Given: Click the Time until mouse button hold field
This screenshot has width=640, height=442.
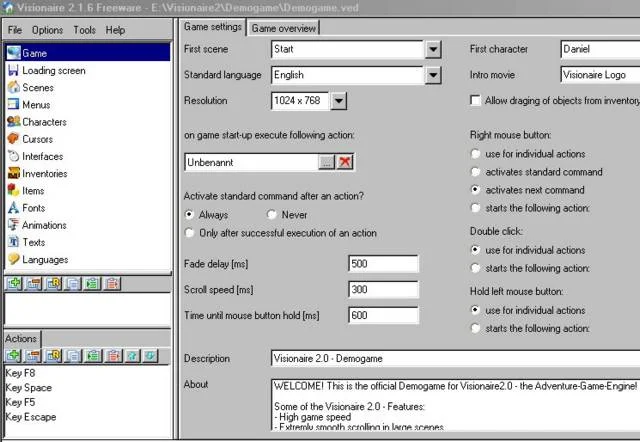Looking at the screenshot, I should click(x=383, y=315).
